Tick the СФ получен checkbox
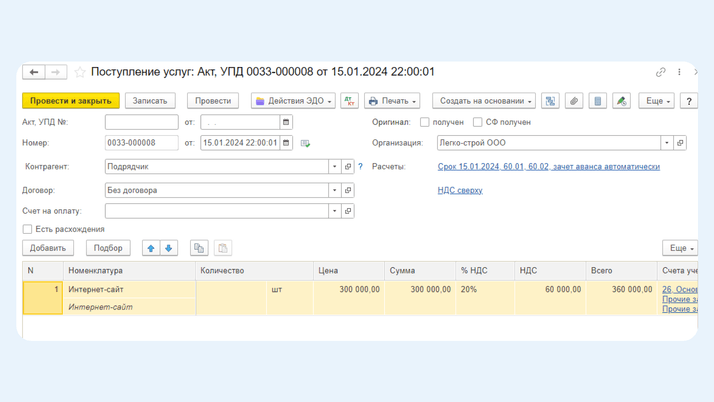The height and width of the screenshot is (402, 714). pos(477,122)
